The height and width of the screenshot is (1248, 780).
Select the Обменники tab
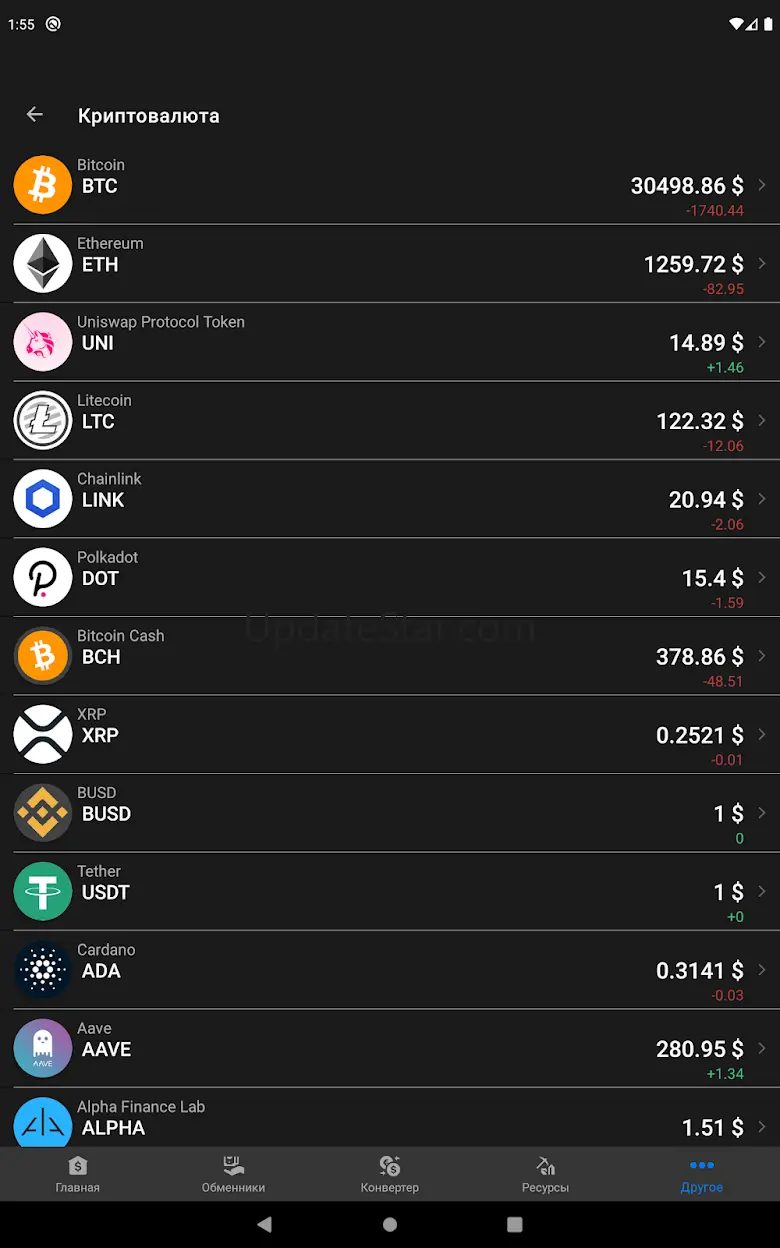[x=233, y=1174]
